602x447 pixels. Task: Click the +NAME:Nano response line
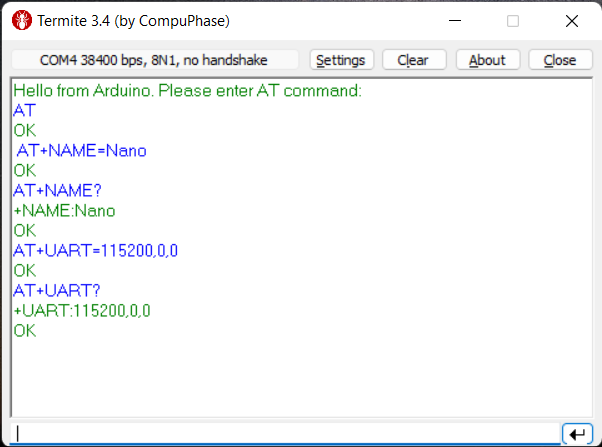[x=64, y=211]
